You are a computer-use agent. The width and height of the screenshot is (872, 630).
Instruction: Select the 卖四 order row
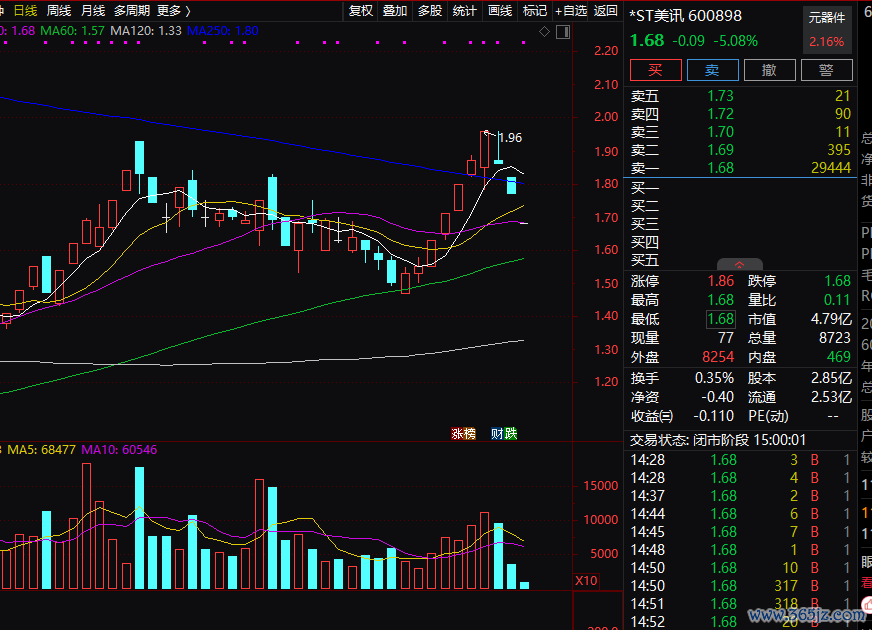click(740, 114)
